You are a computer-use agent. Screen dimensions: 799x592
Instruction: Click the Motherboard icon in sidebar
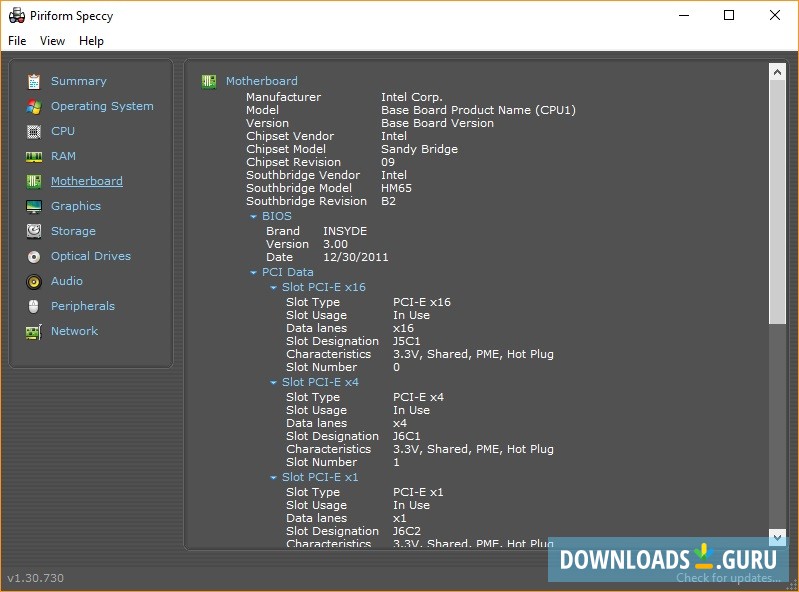click(34, 181)
